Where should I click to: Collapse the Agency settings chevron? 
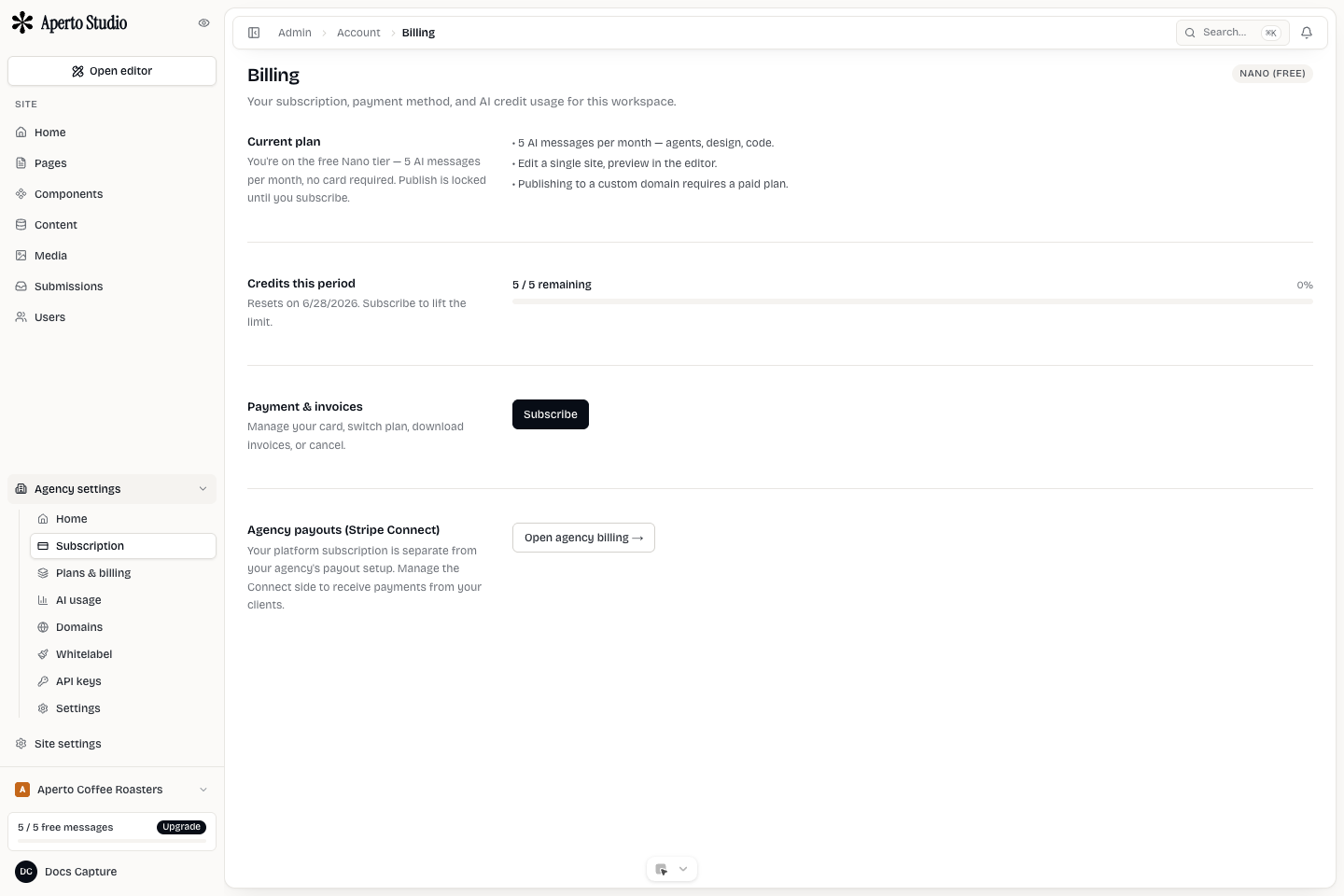coord(203,489)
